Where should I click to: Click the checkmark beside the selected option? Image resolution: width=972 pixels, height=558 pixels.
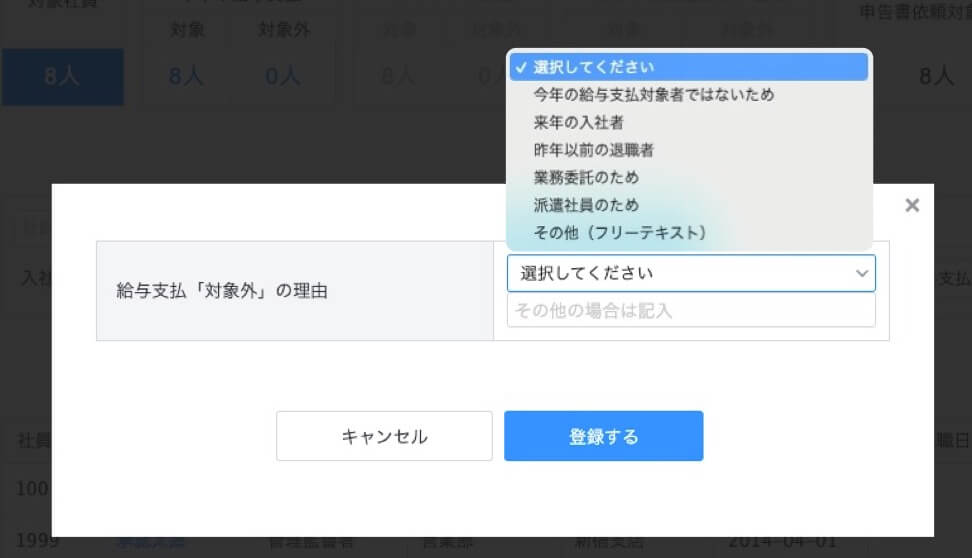click(x=521, y=67)
